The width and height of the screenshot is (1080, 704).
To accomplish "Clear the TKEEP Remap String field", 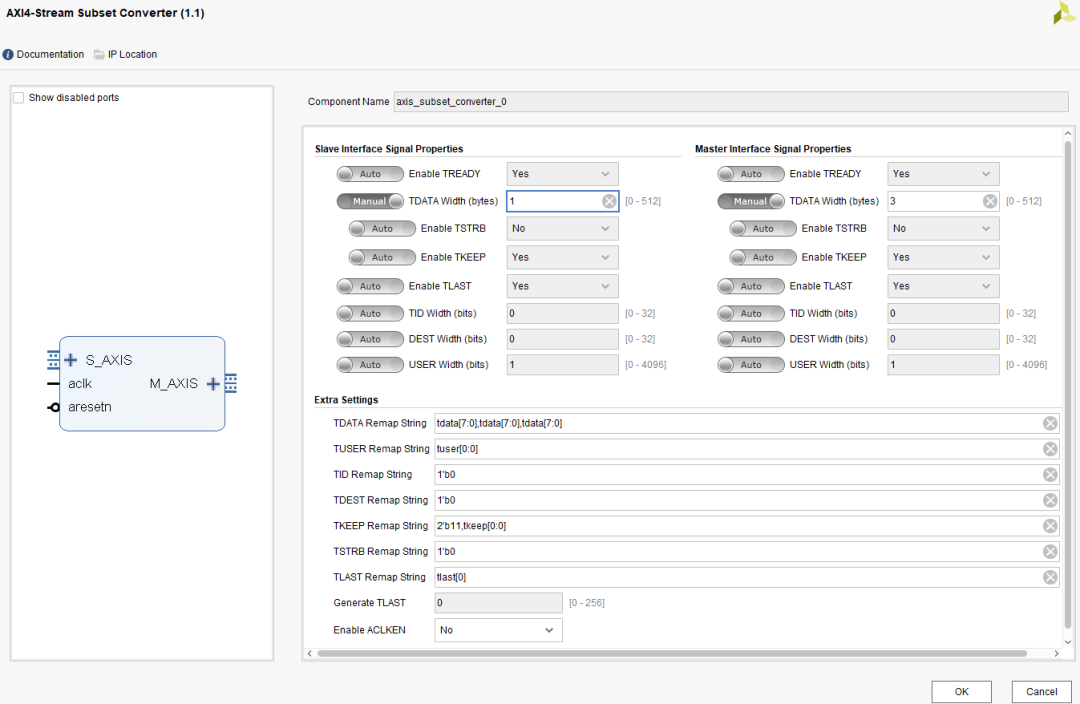I will tap(1050, 526).
